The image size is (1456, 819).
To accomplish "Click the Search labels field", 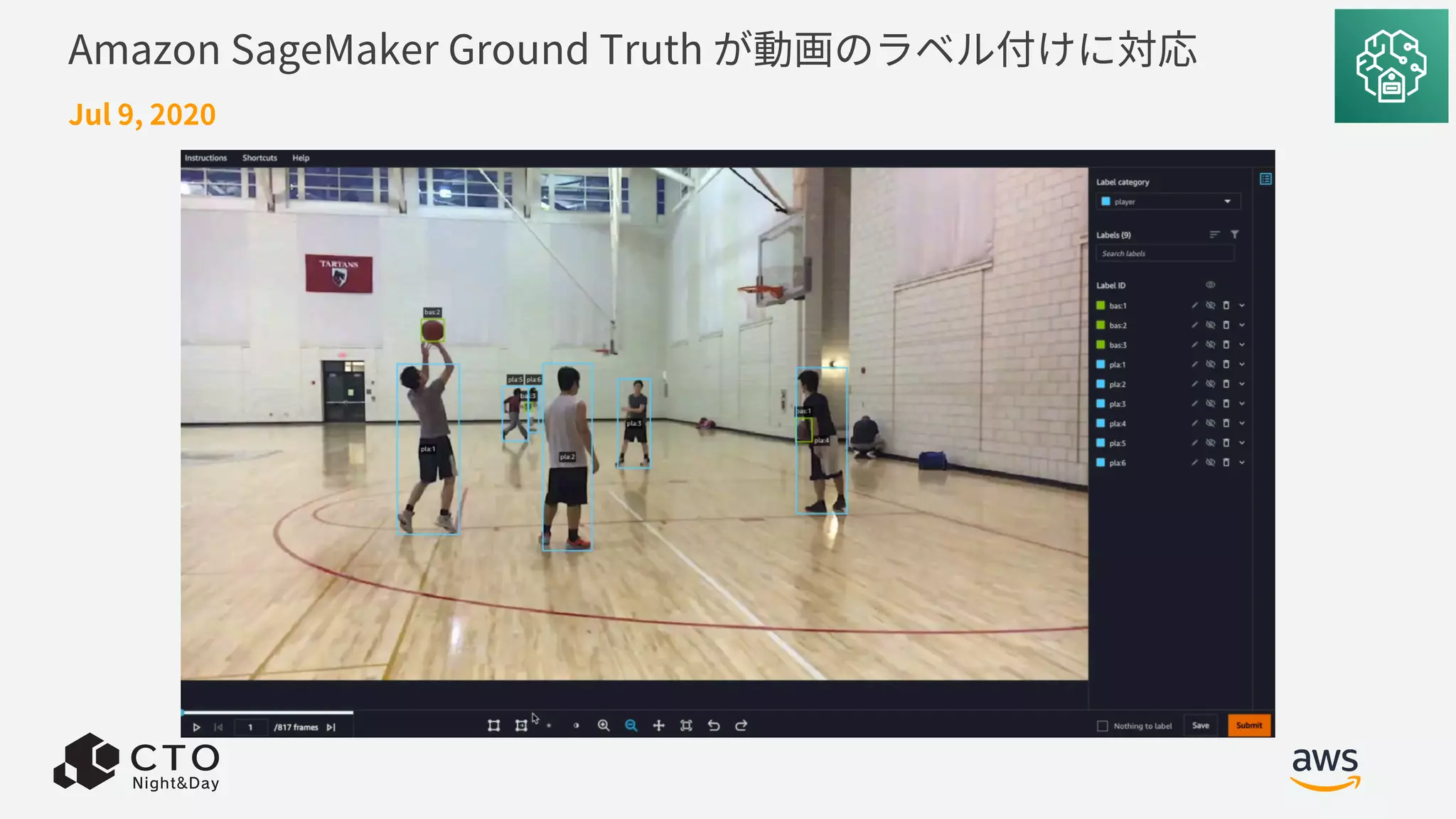I will coord(1165,254).
